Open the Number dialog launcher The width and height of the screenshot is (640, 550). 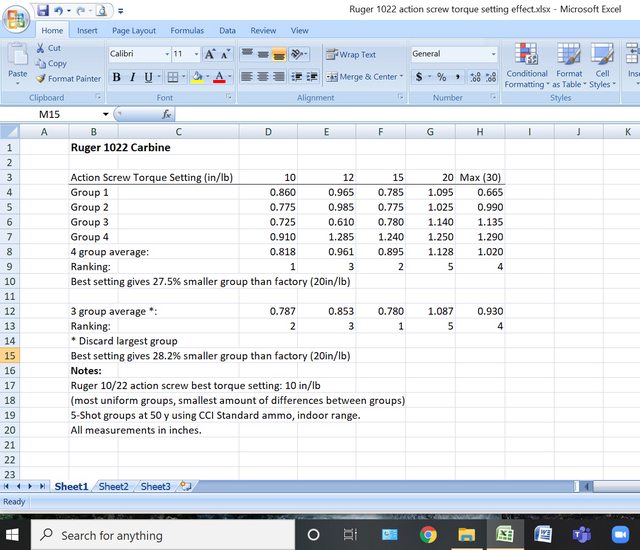(493, 97)
